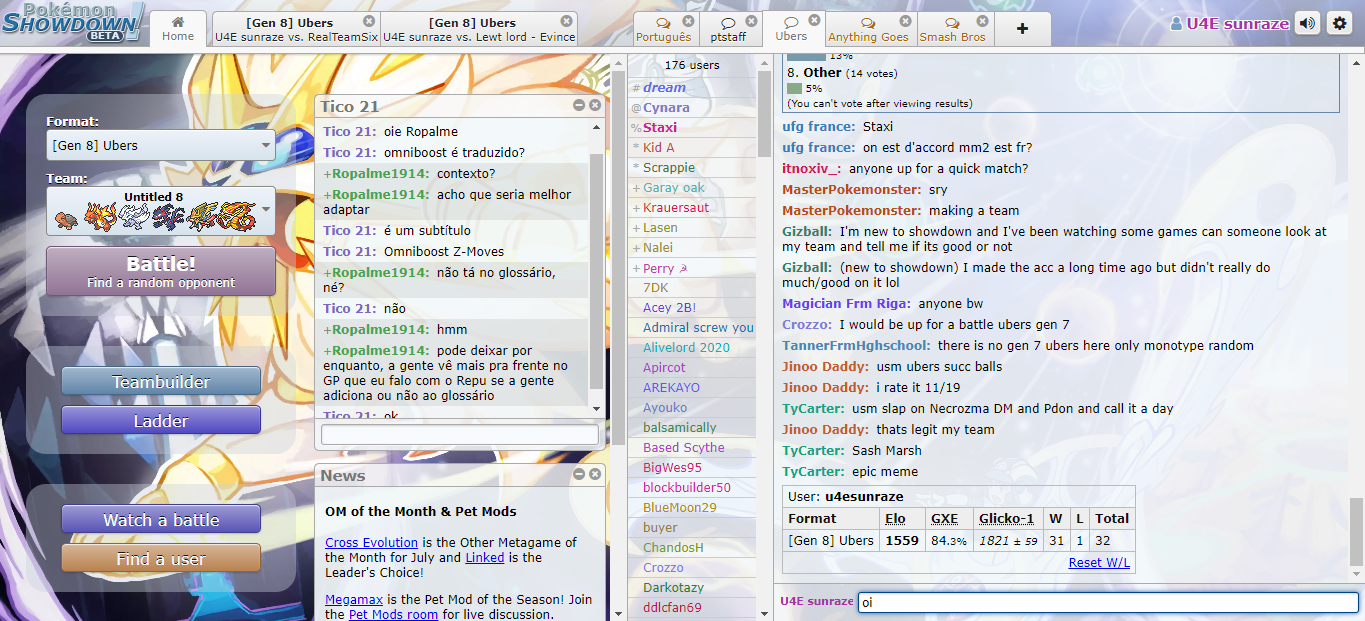Click the Pokémon Showdown logo
The width and height of the screenshot is (1365, 621).
tap(74, 23)
